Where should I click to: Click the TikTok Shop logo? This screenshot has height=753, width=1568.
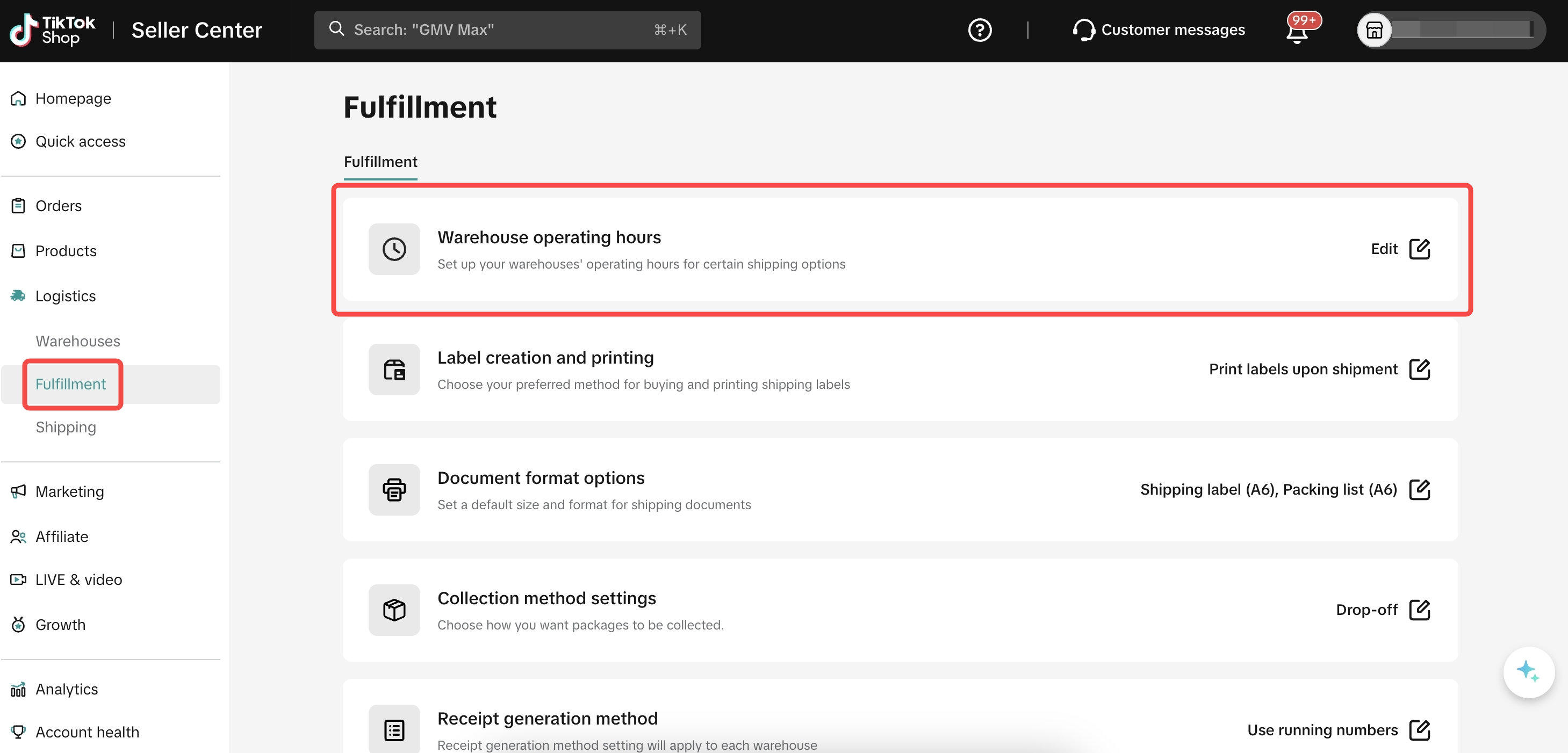(52, 30)
